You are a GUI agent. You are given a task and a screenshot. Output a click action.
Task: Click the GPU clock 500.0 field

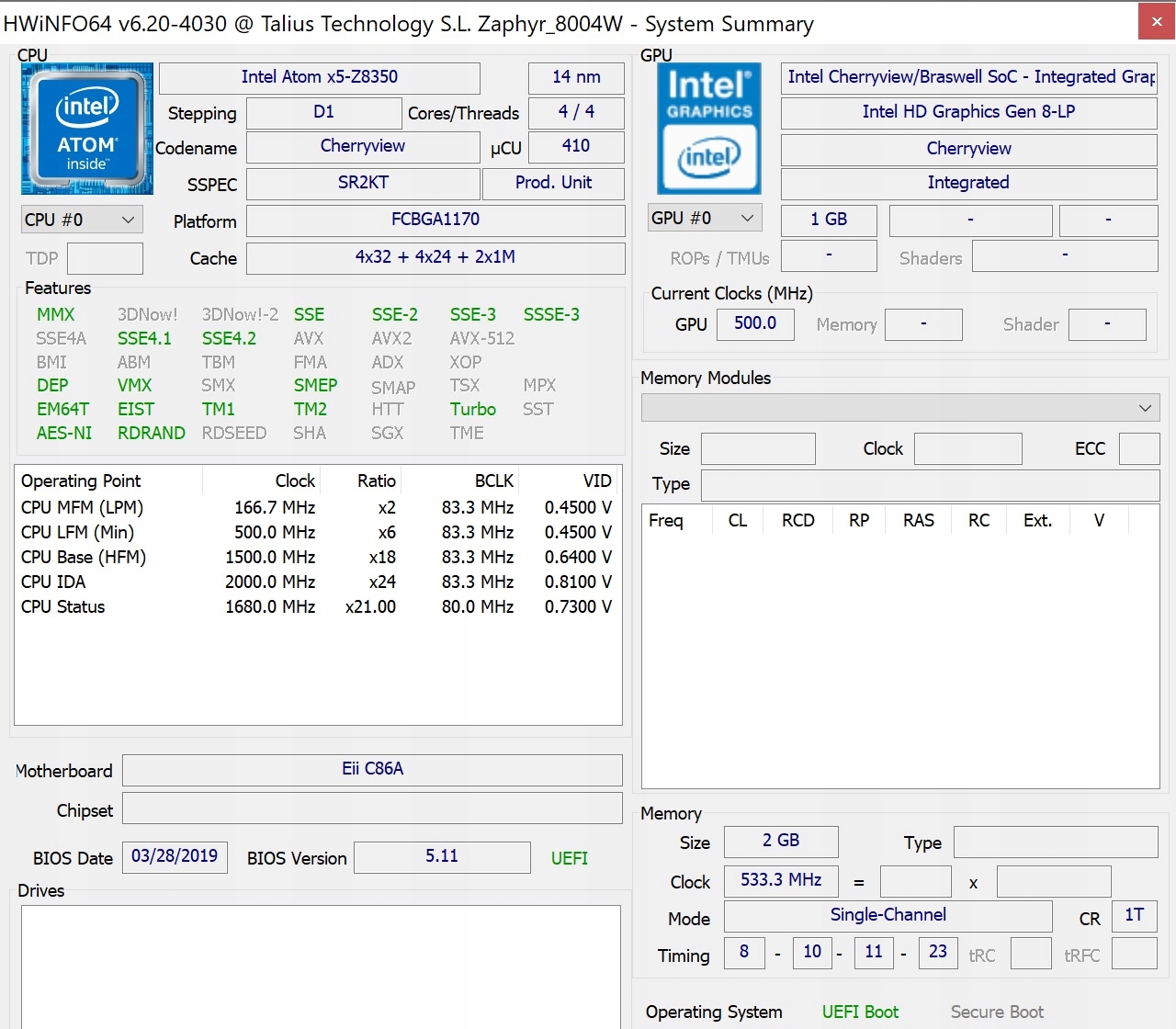coord(754,323)
